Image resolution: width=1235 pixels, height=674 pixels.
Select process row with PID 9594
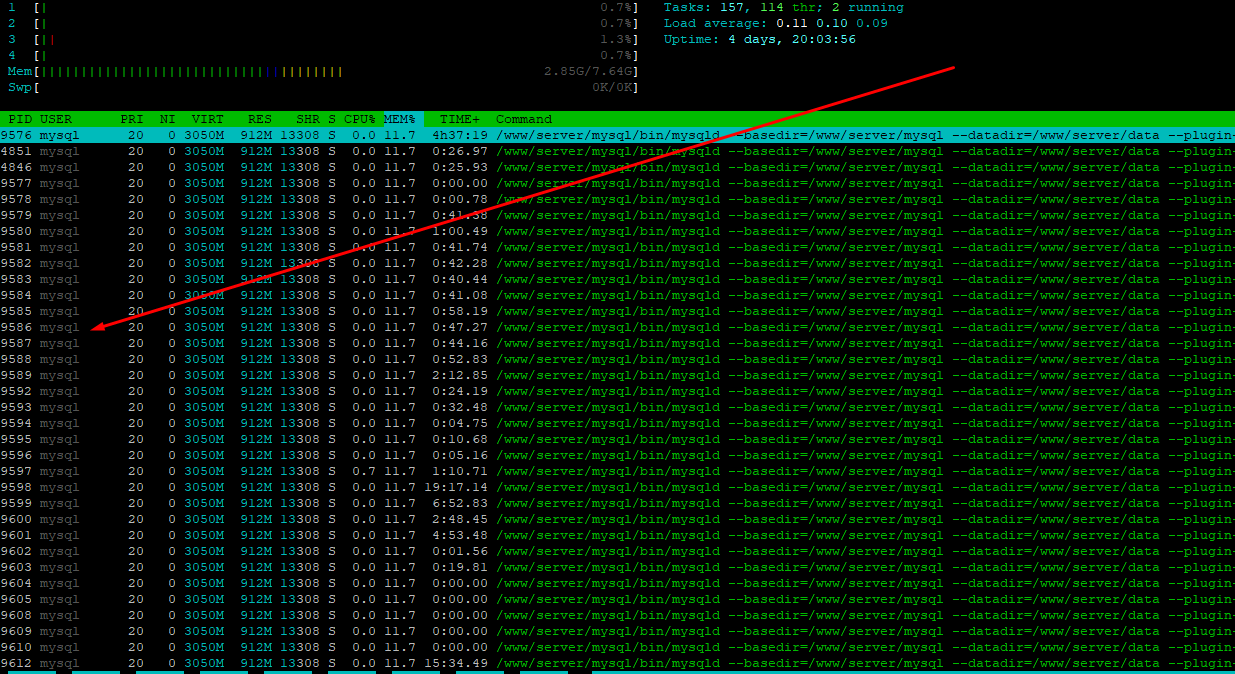[617, 423]
